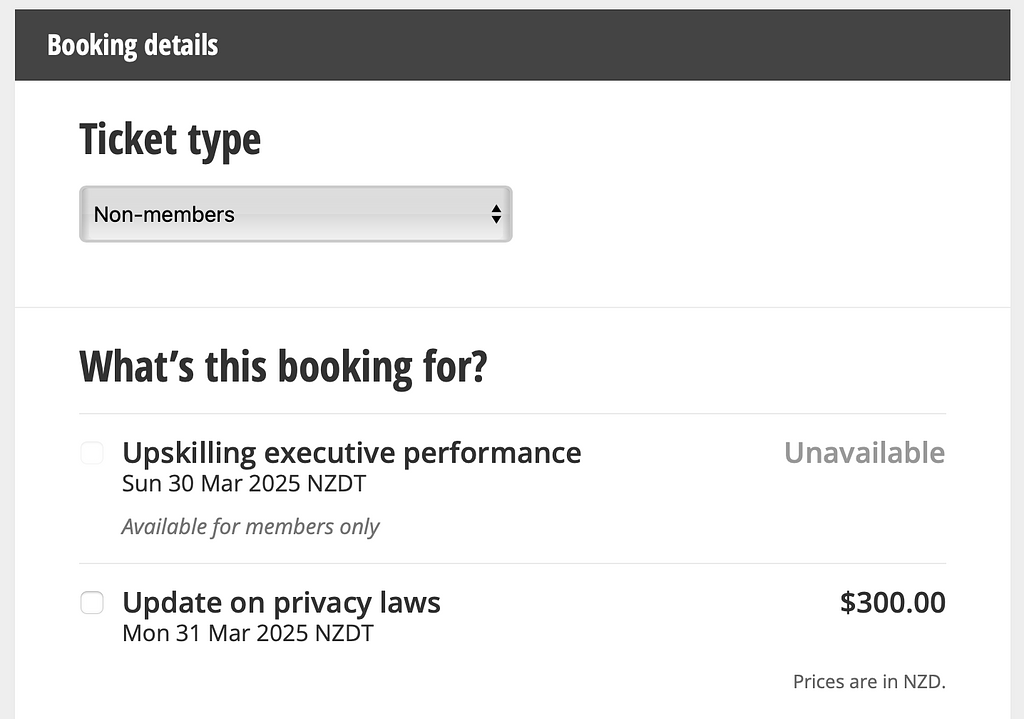1024x719 pixels.
Task: Click the Booking details title text
Action: pos(133,45)
